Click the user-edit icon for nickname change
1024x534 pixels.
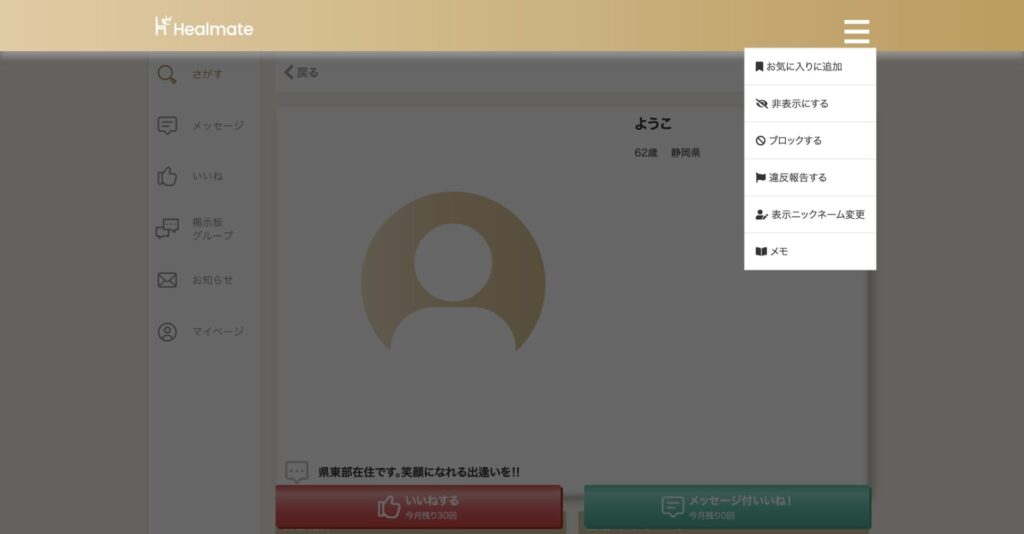tap(761, 214)
